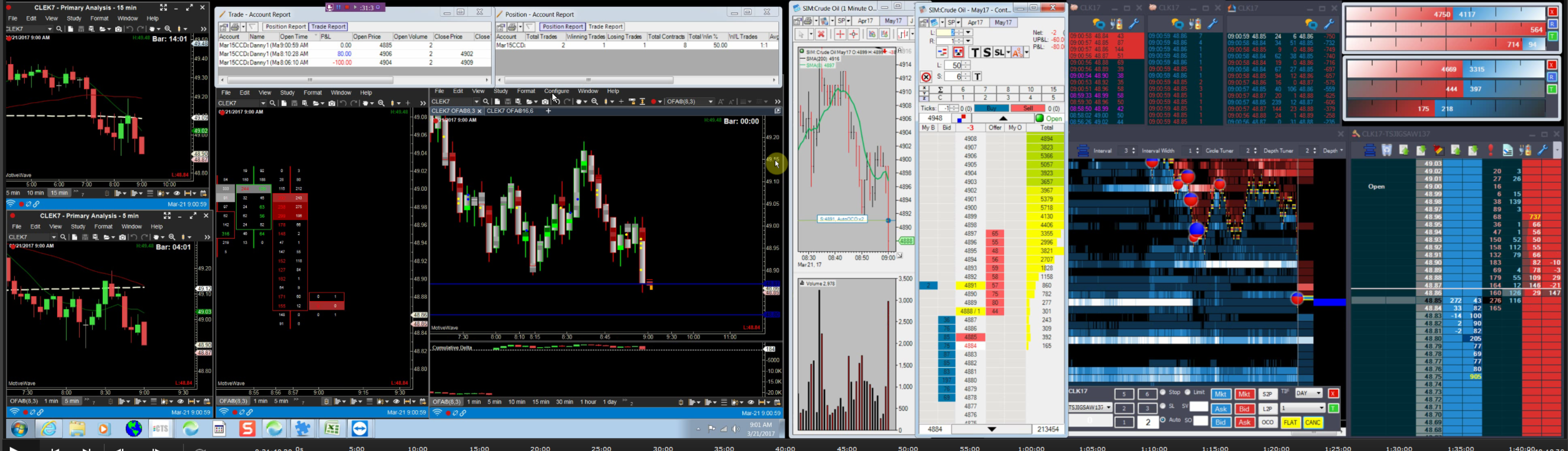This screenshot has width=1568, height=451.
Task: Click the blue Buy button in the DOM
Action: pyautogui.click(x=991, y=108)
